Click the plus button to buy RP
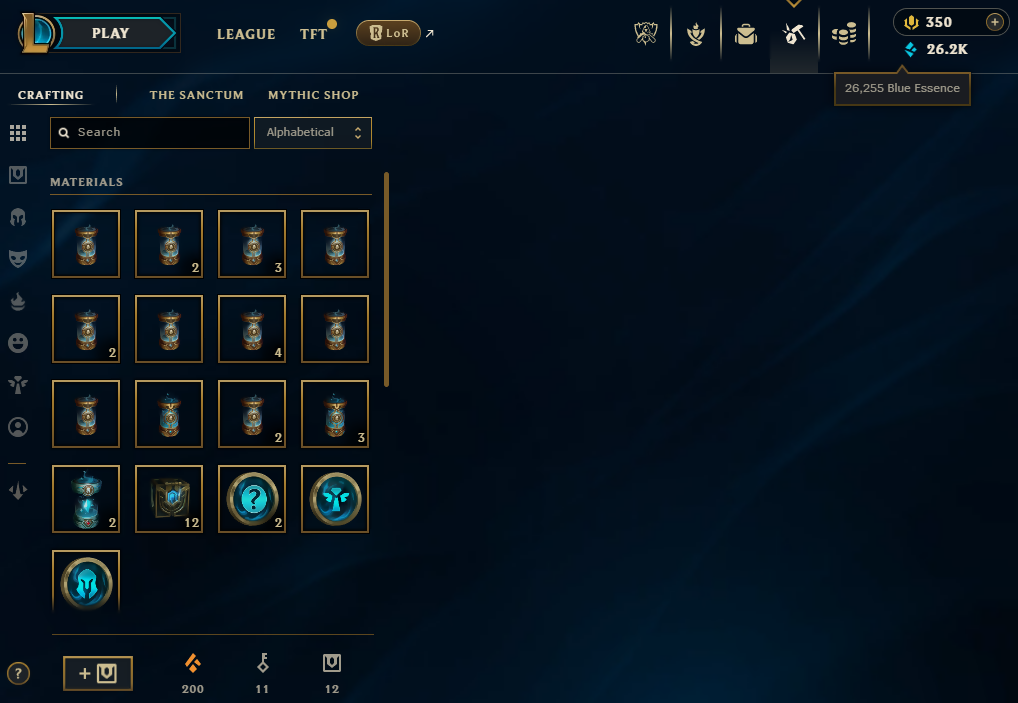The height and width of the screenshot is (703, 1018). click(x=995, y=22)
